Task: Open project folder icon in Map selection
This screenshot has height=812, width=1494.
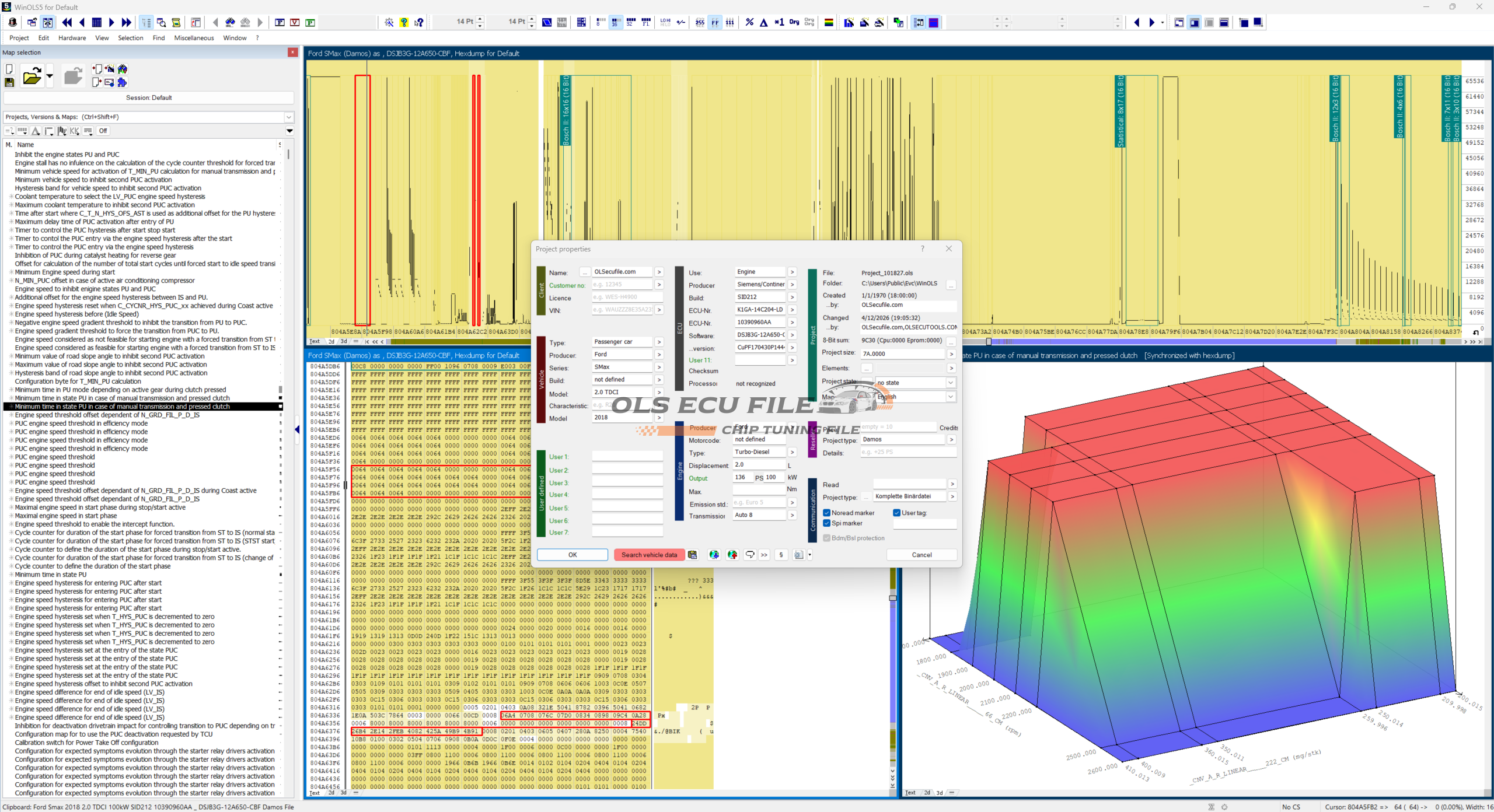Action: pos(32,76)
